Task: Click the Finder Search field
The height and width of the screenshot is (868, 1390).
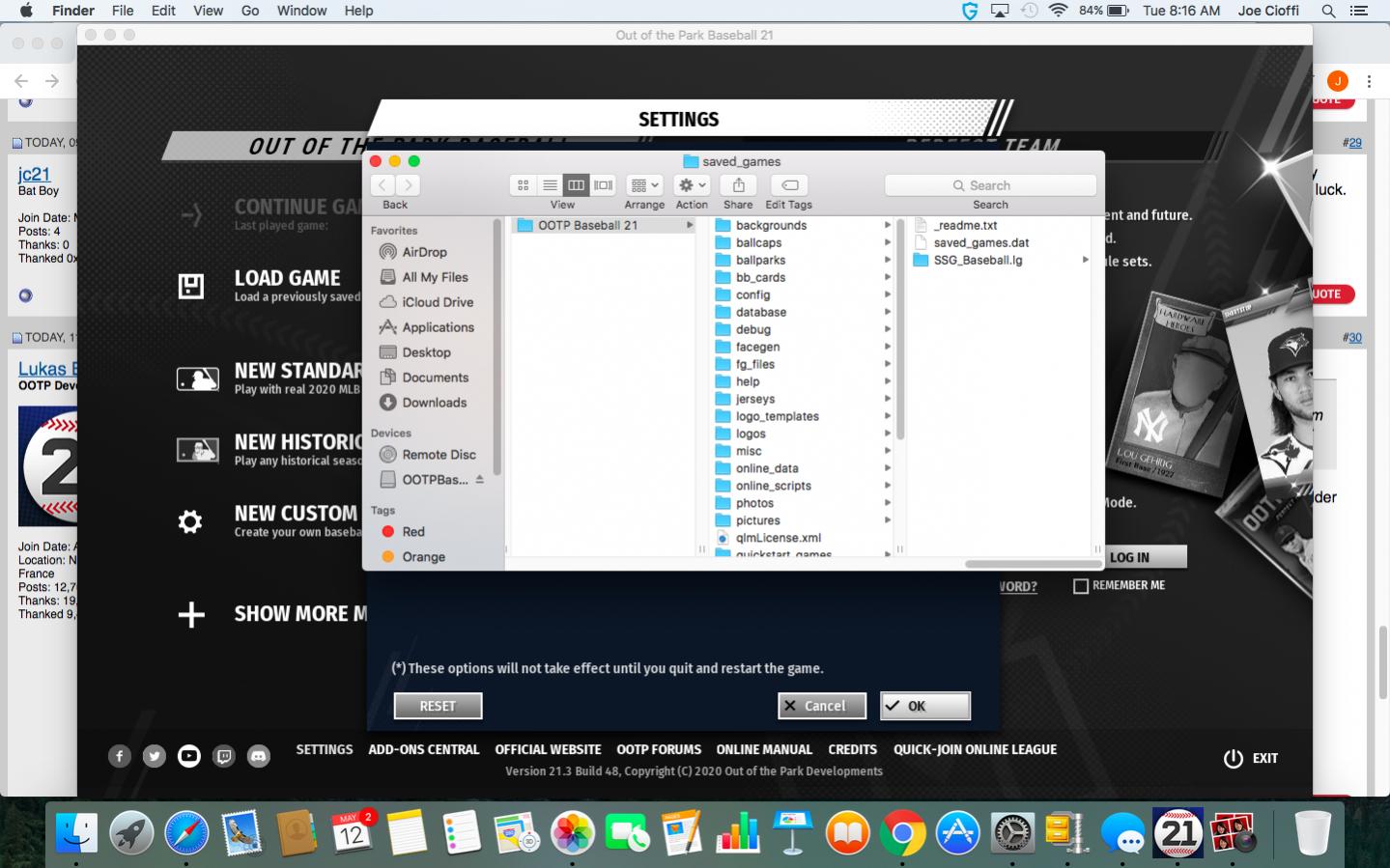Action: (x=990, y=185)
